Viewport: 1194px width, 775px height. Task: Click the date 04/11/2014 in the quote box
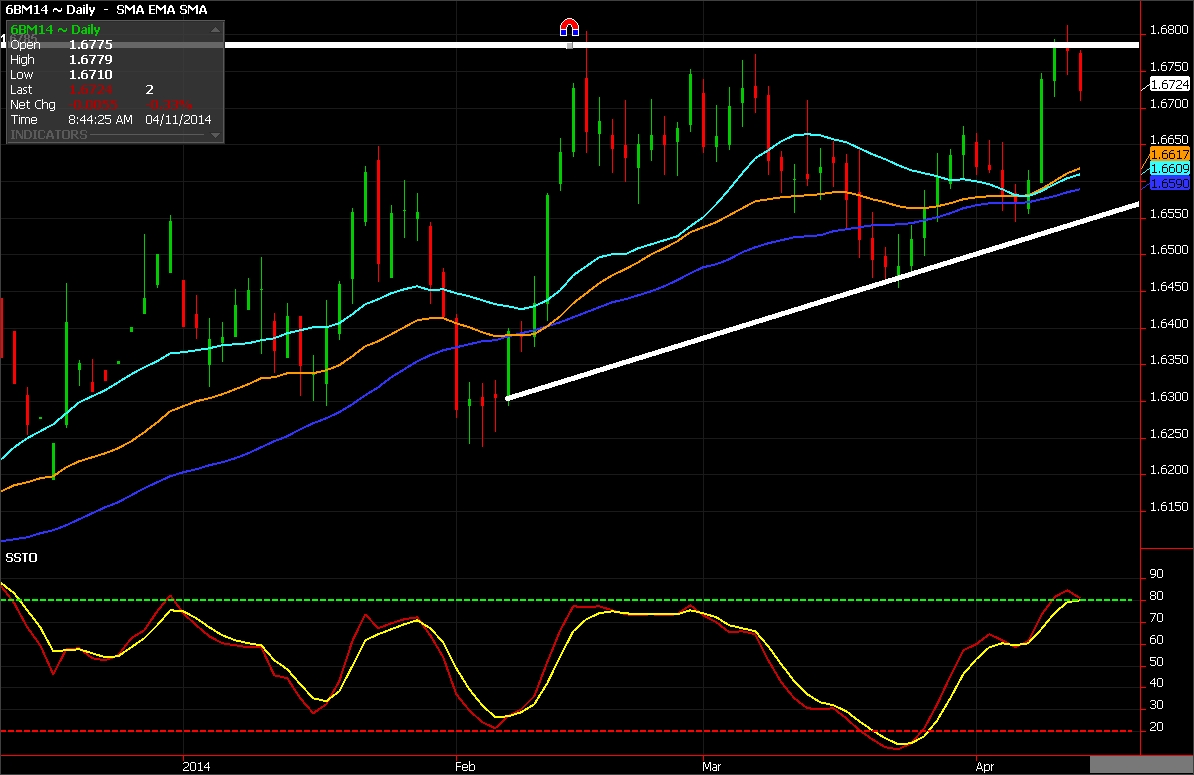click(x=178, y=120)
